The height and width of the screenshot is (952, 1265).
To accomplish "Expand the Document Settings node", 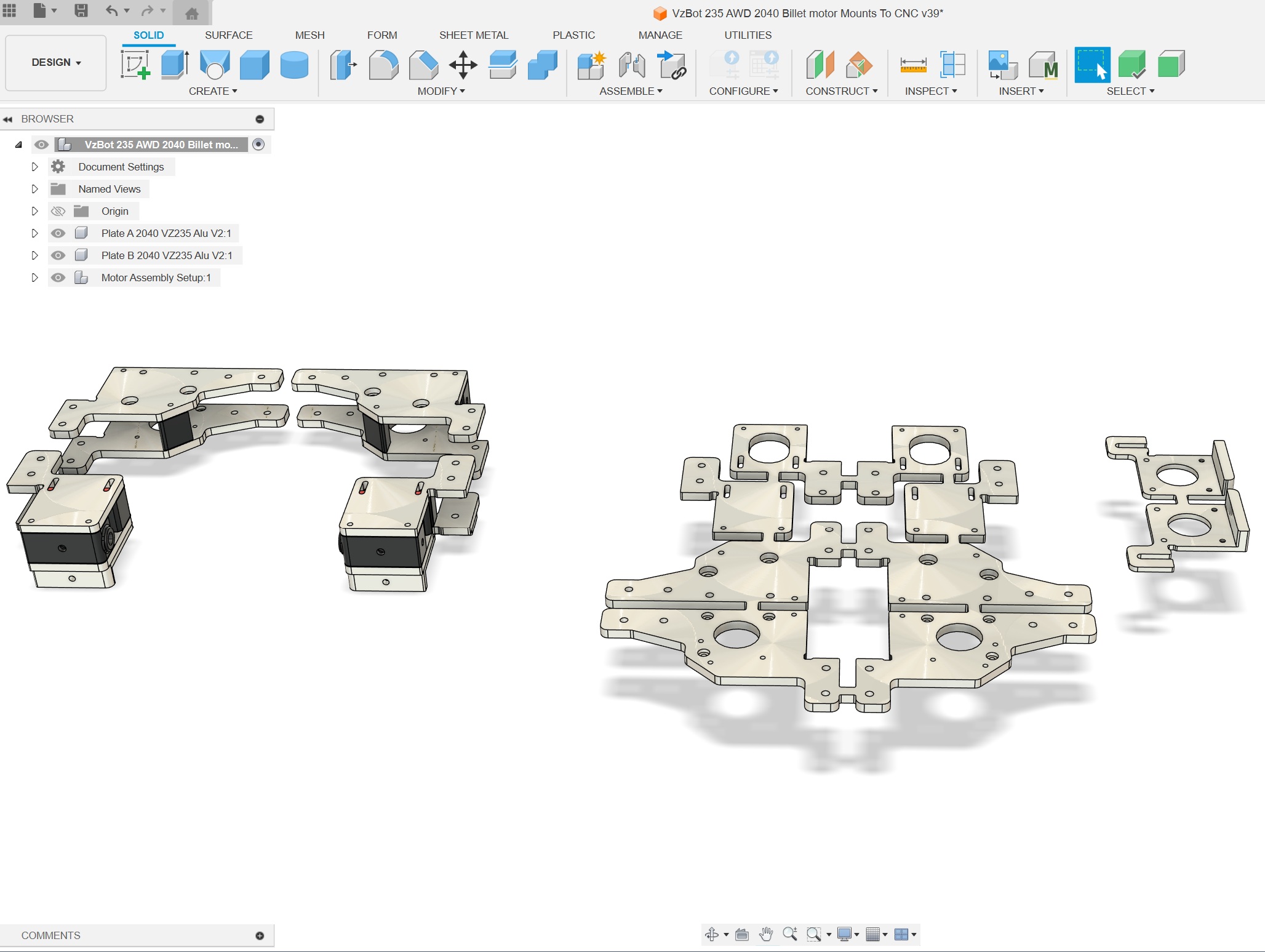I will coord(34,167).
